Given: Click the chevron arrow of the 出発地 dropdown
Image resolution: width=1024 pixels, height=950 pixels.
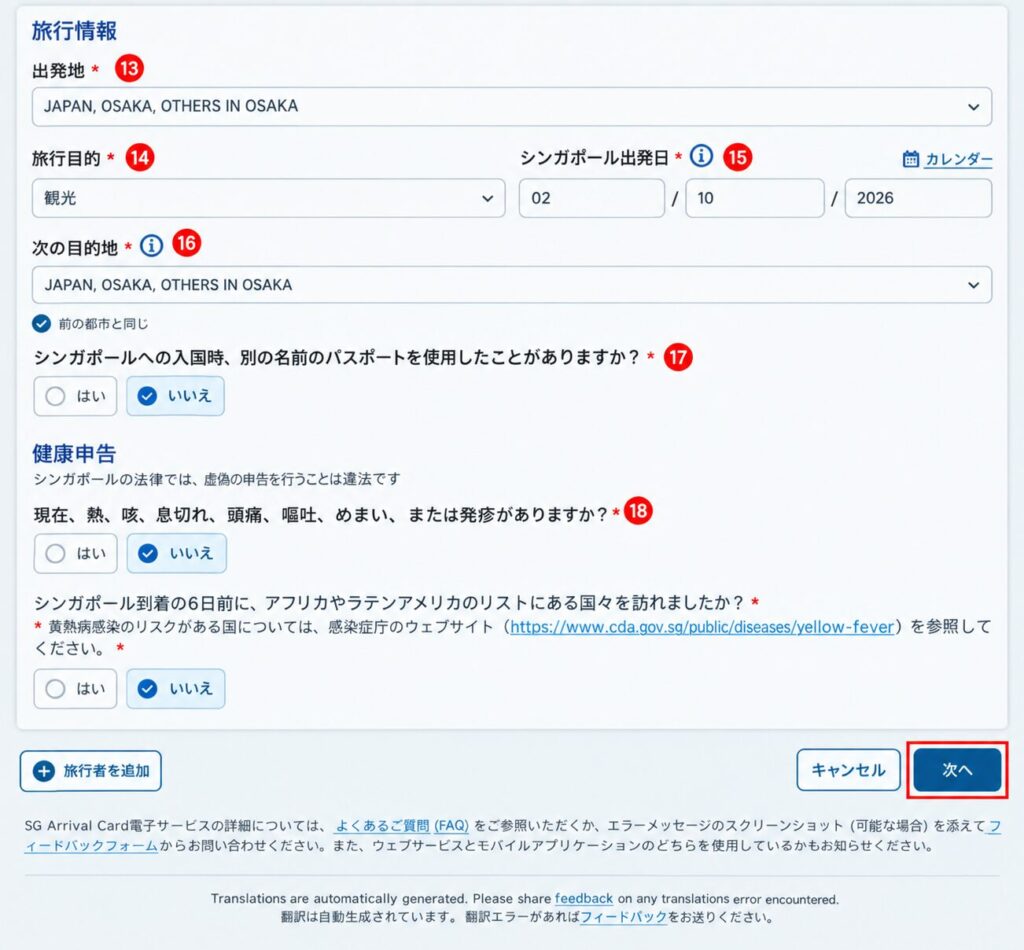Looking at the screenshot, I should point(974,107).
